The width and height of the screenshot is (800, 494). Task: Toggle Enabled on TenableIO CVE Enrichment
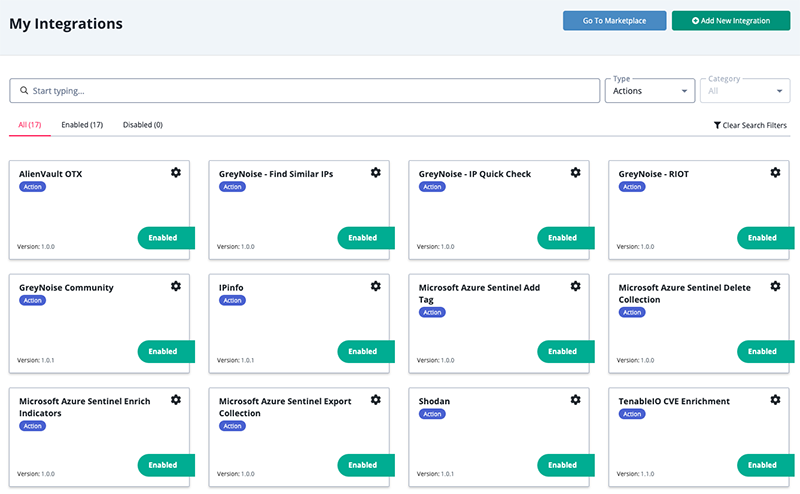[x=766, y=465]
